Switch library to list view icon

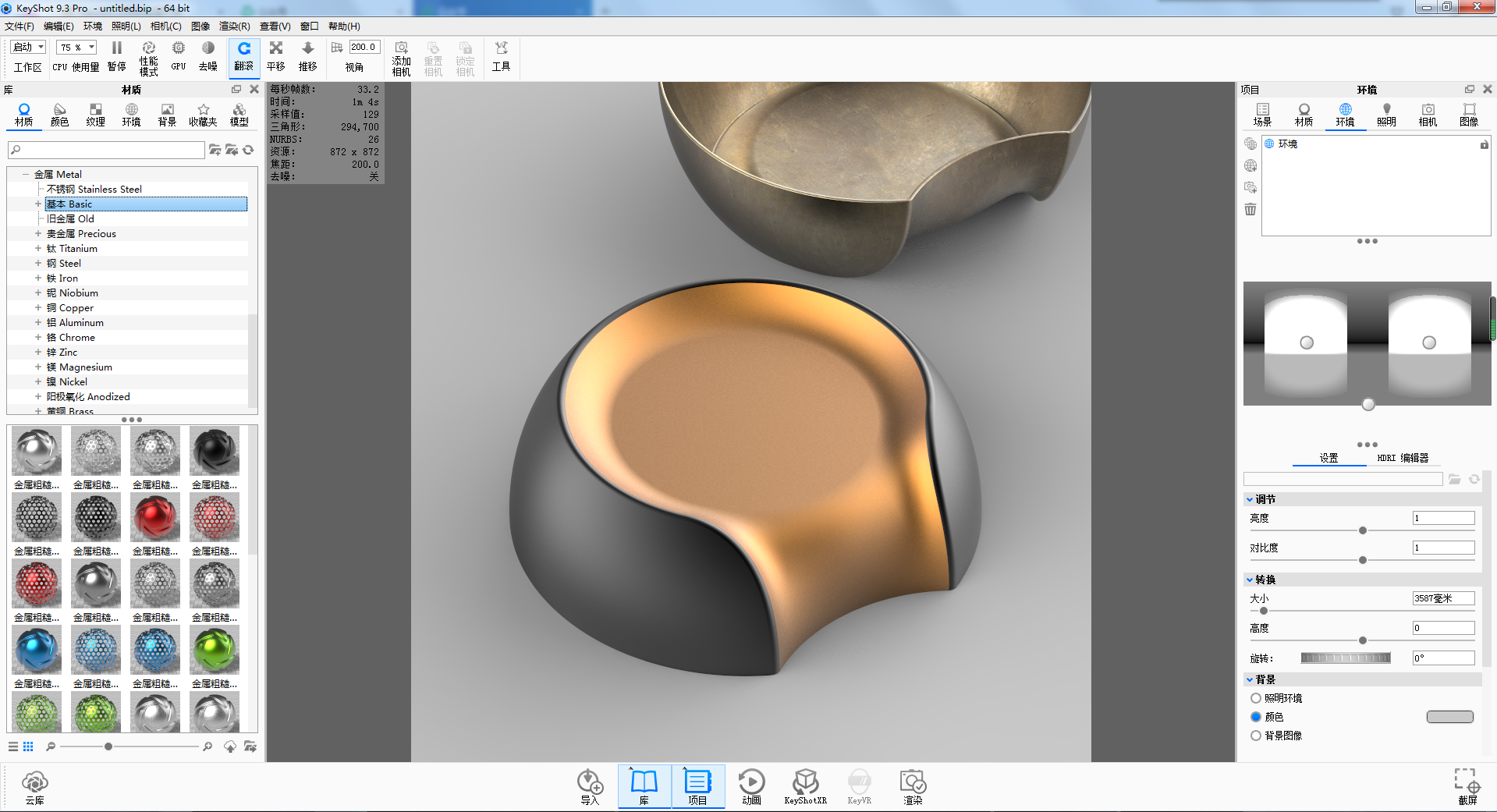click(13, 746)
